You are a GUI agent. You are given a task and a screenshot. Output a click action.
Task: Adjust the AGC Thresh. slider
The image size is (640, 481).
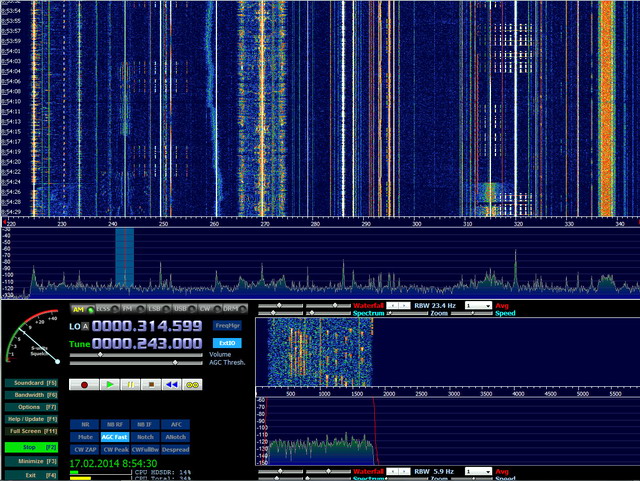[136, 363]
